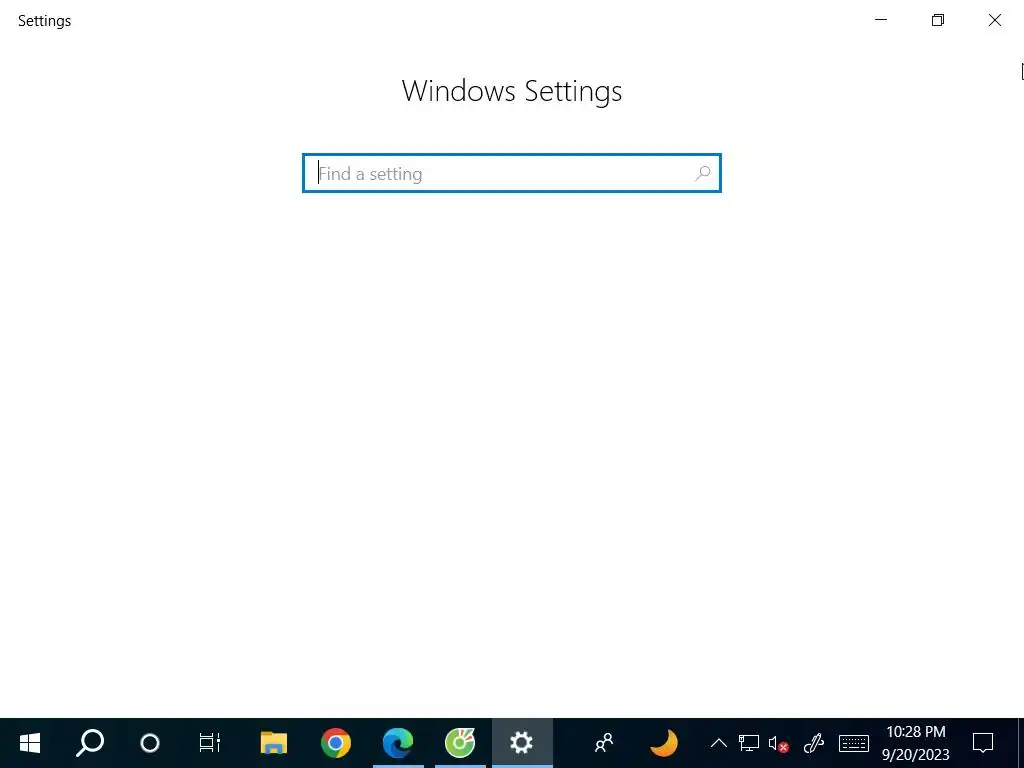Screen dimensions: 1024x768
Task: Click the orange moon icon on taskbar
Action: (x=664, y=743)
